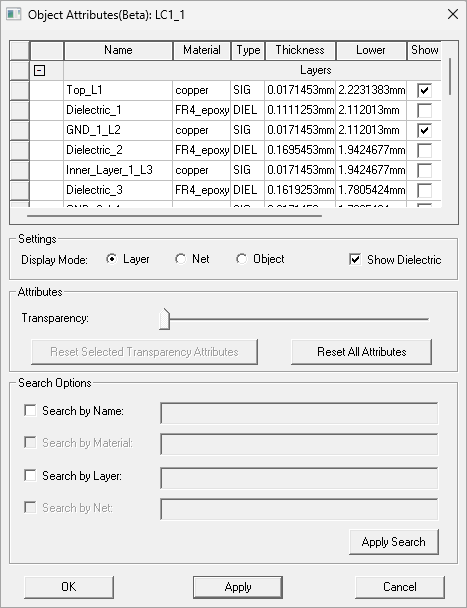Click the 1.7805424mm Lower value cell
The height and width of the screenshot is (608, 467).
click(371, 190)
